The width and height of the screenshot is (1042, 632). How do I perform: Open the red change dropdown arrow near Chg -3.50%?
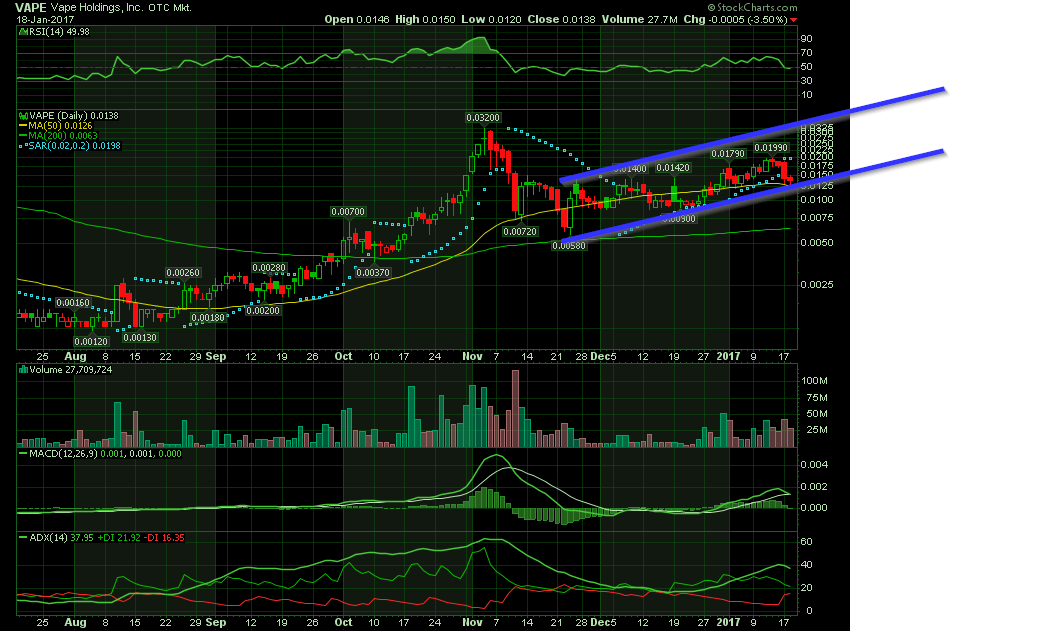coord(795,18)
